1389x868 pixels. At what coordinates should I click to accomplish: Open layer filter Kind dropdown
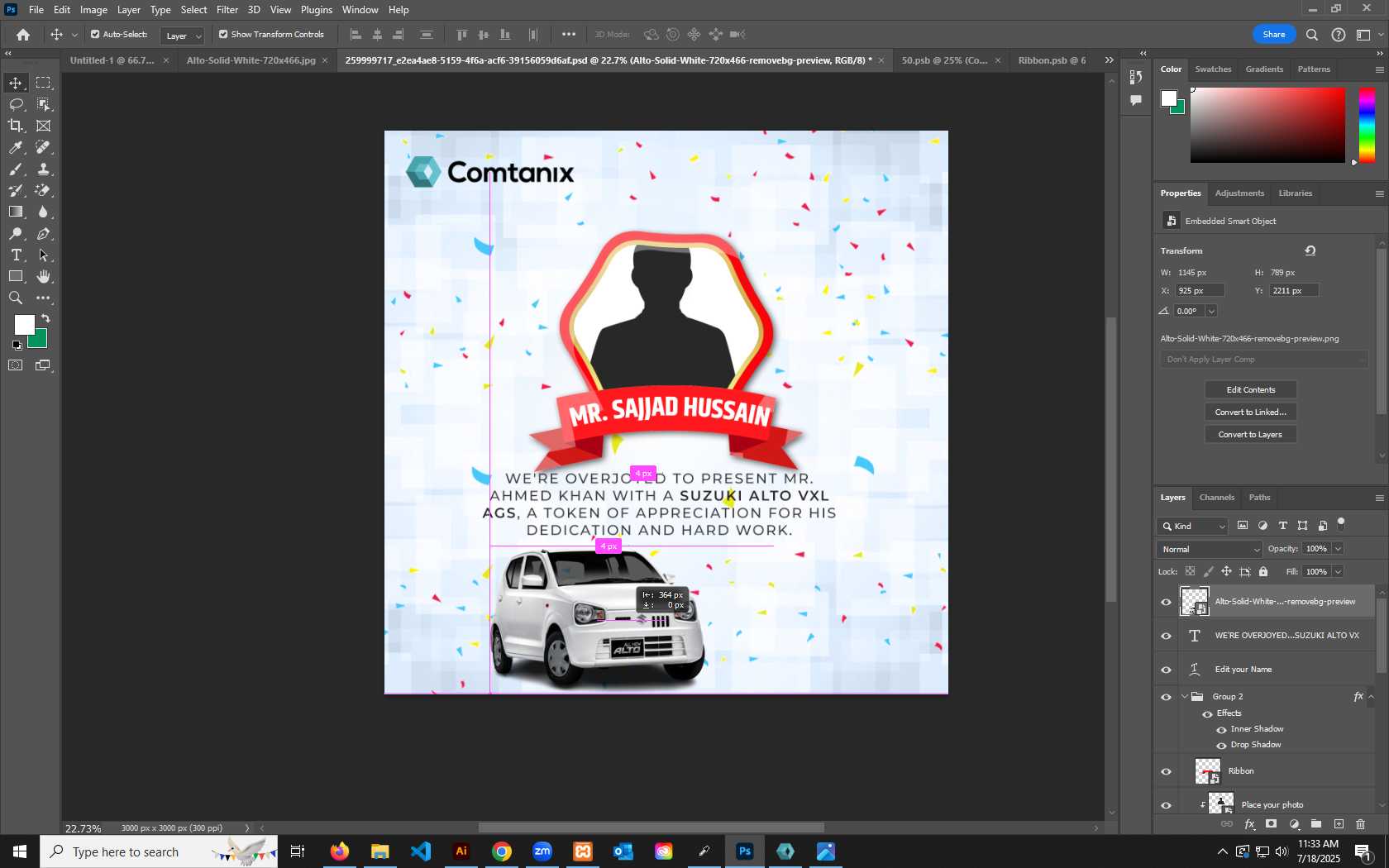click(1194, 526)
